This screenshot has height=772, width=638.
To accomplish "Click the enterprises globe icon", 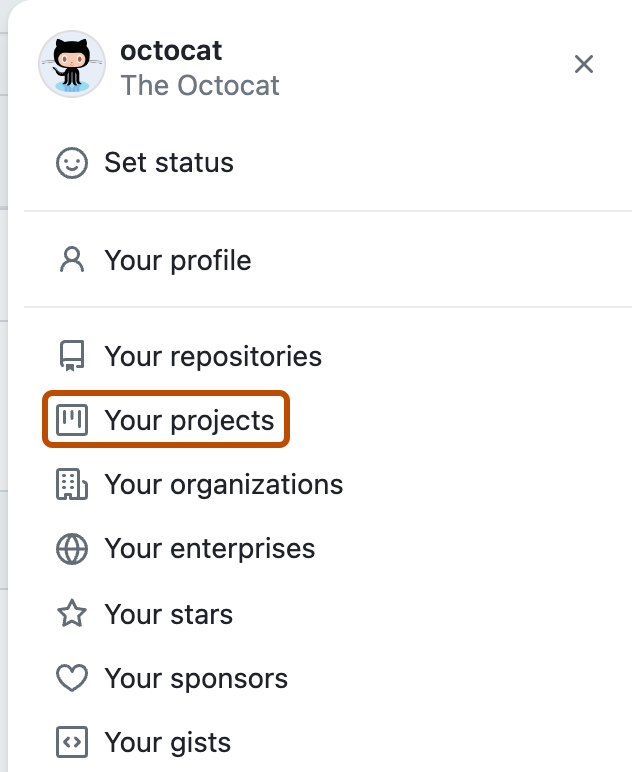I will 72,549.
